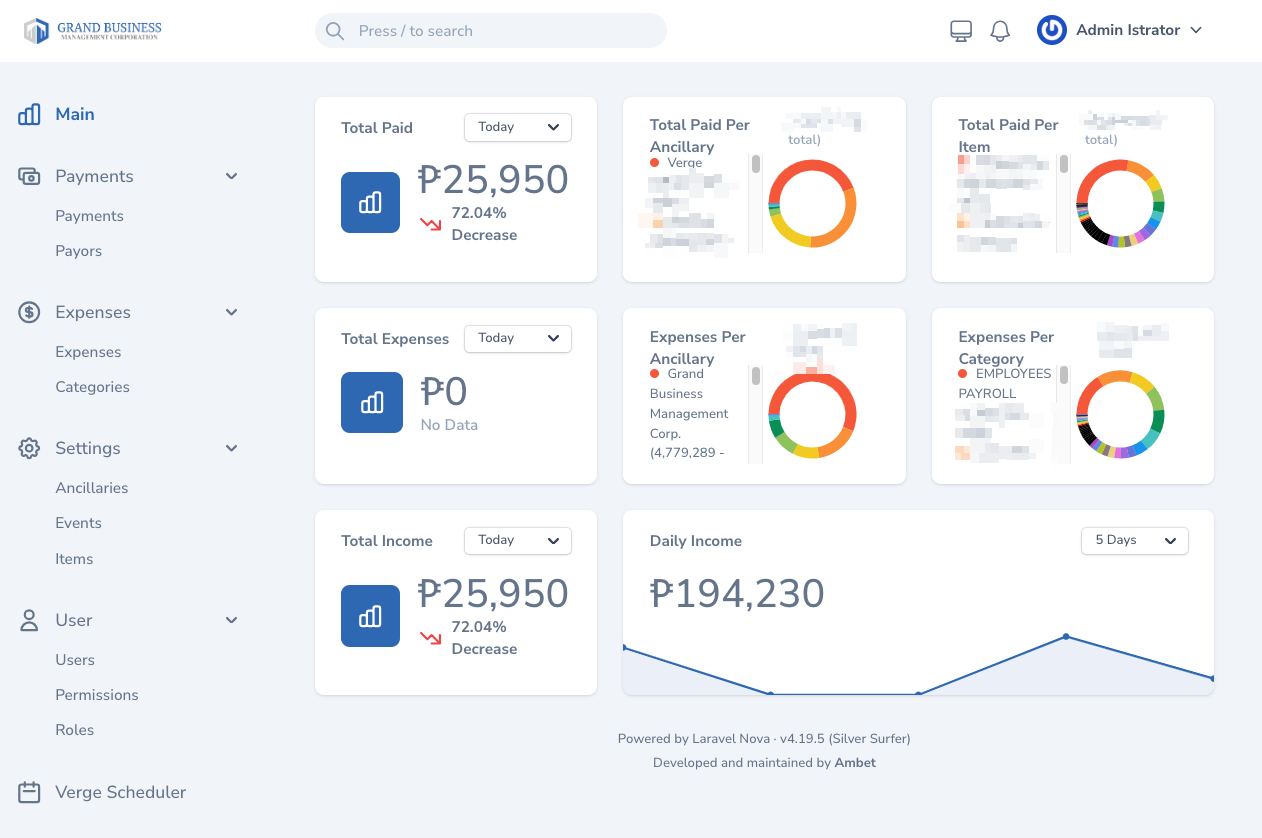Viewport: 1262px width, 838px height.
Task: Open the Total Expenses range dropdown
Action: click(517, 338)
